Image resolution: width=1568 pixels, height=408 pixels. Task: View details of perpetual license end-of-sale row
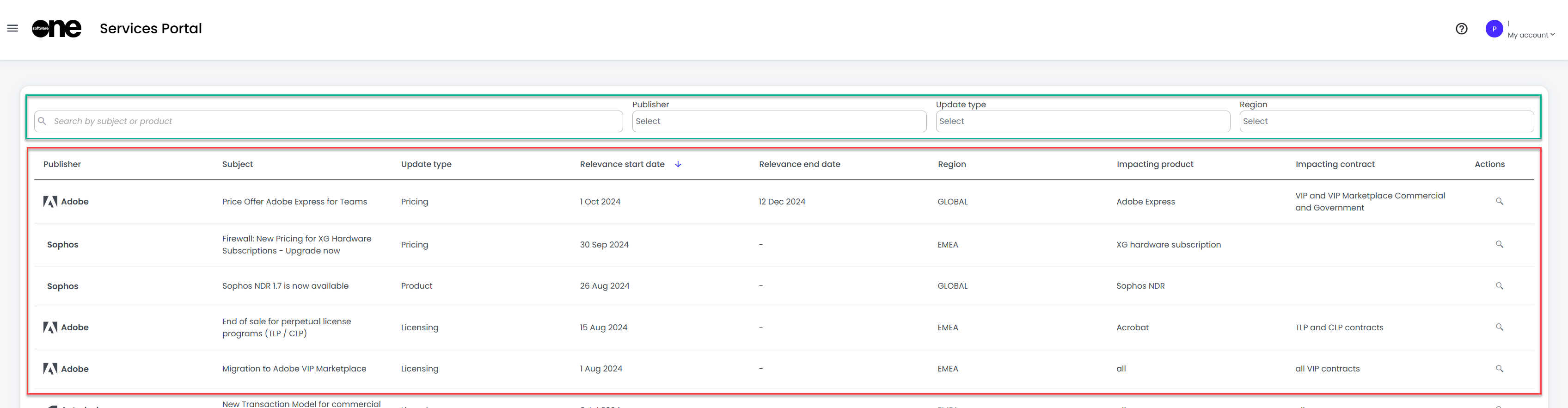[1499, 328]
